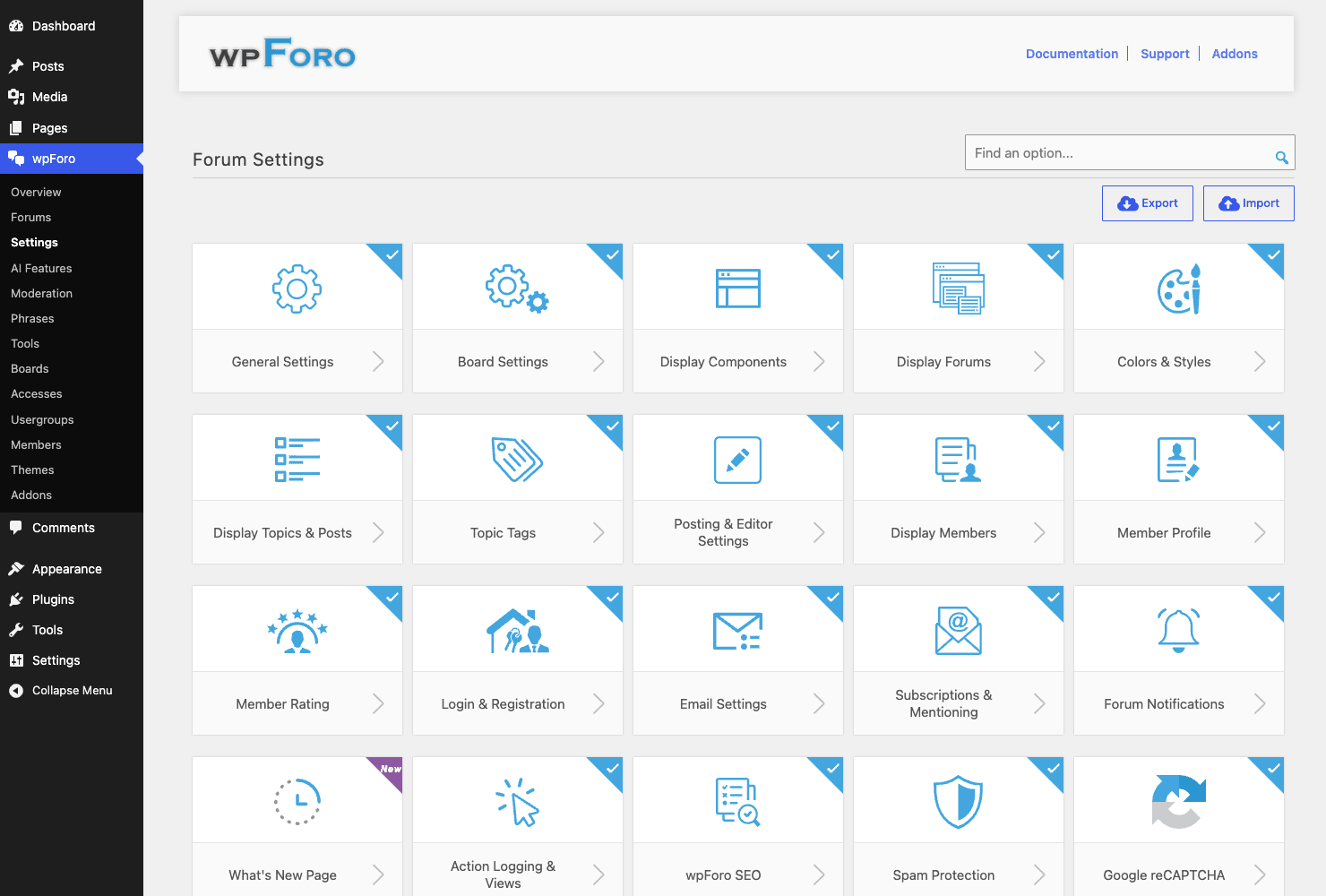
Task: Click the Dashboard gauge icon in sidebar
Action: (x=16, y=26)
